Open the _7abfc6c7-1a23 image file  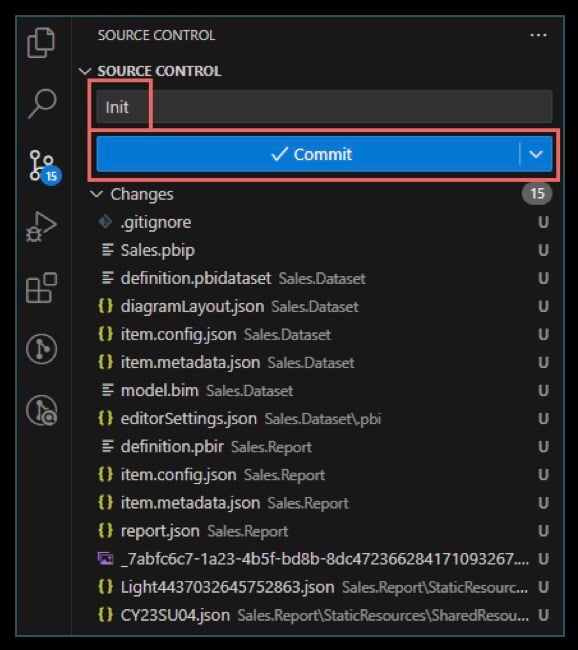[x=324, y=559]
